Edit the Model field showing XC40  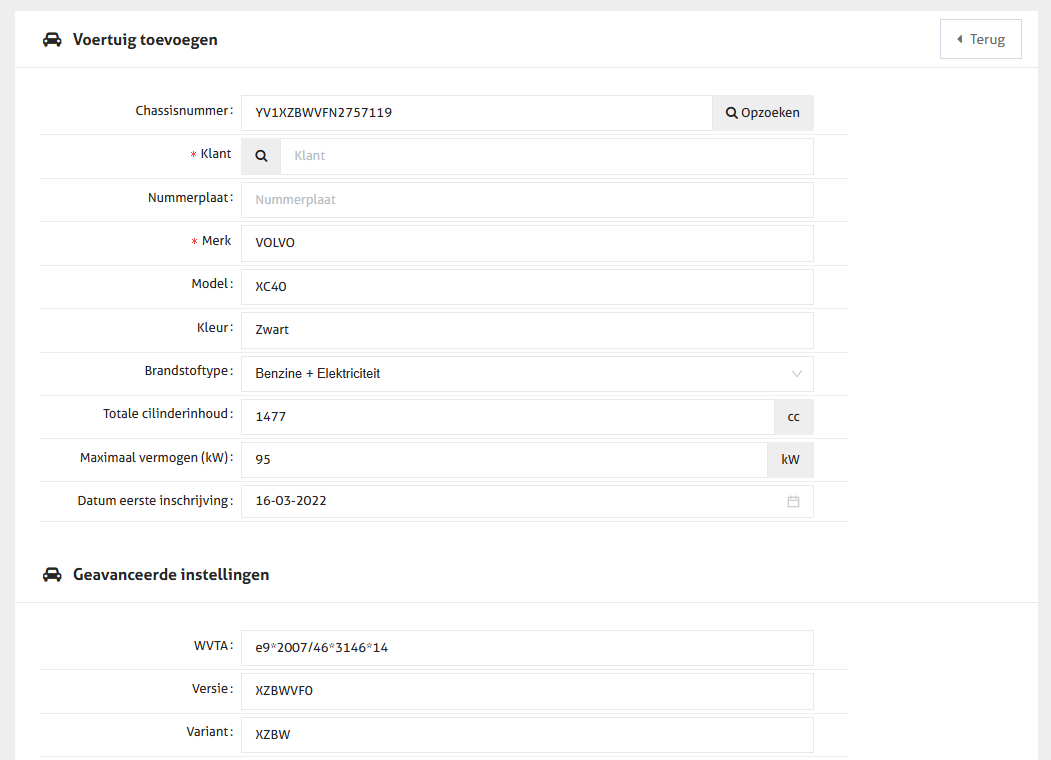[x=527, y=287]
